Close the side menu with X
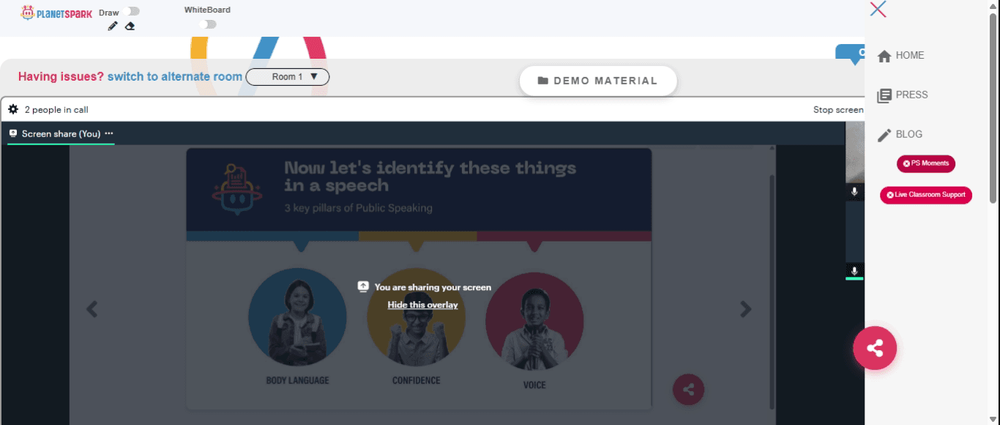The width and height of the screenshot is (1000, 425). [x=878, y=9]
